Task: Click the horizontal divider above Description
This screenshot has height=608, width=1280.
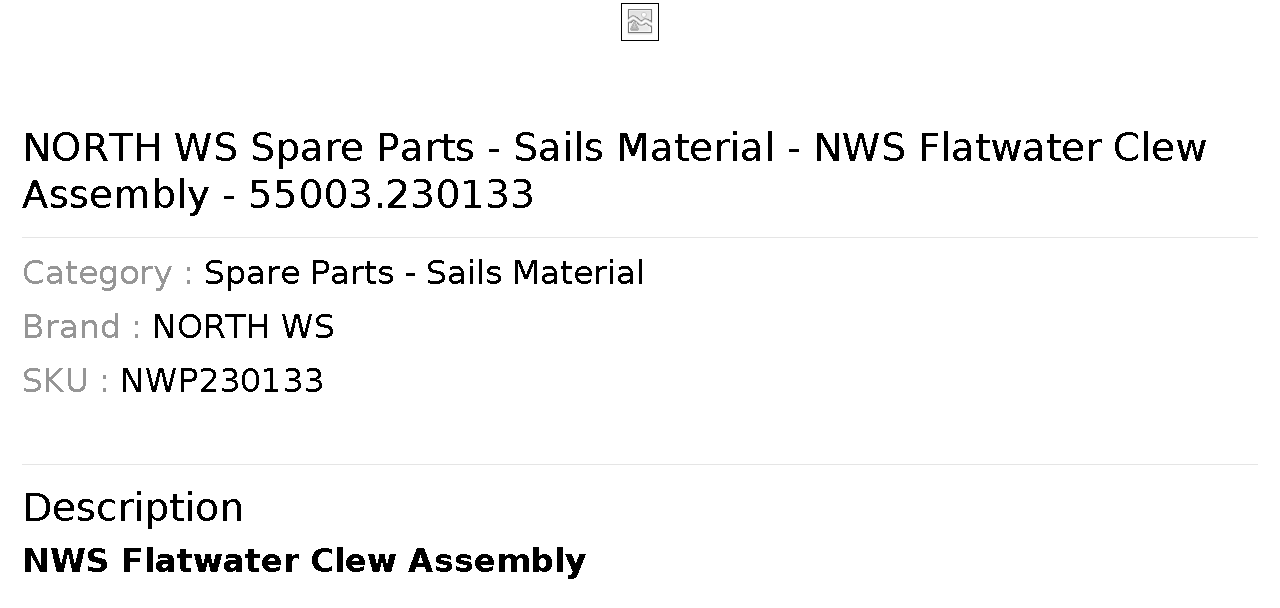Action: (640, 464)
